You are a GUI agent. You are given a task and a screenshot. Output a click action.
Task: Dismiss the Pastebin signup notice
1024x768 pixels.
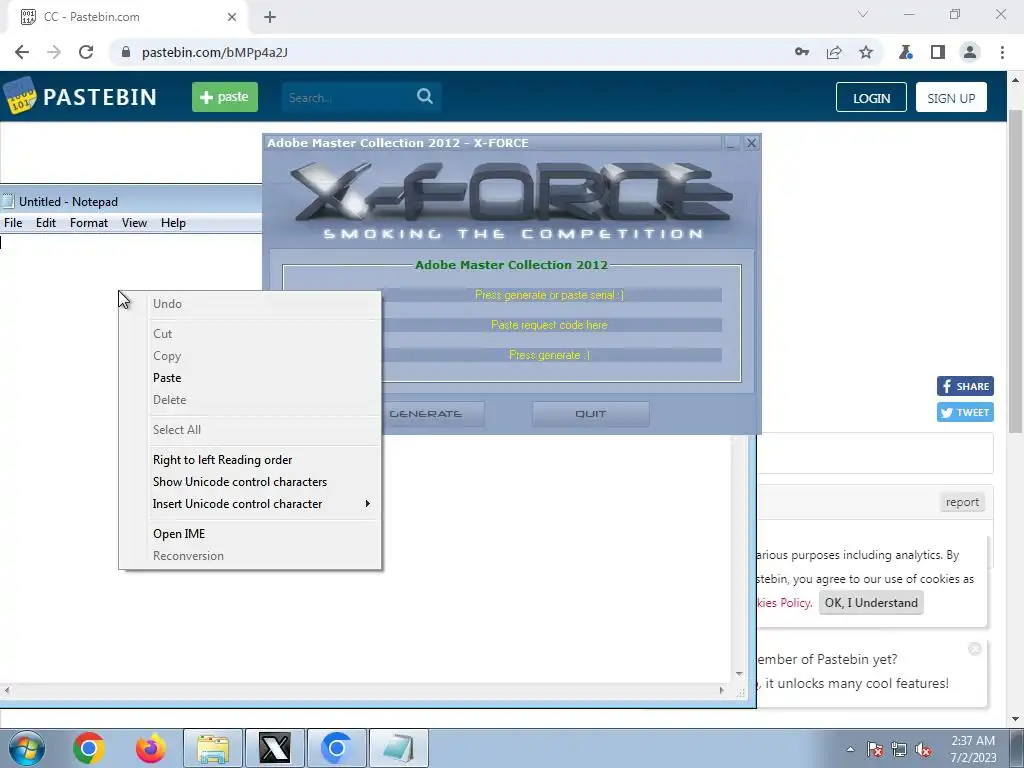click(x=974, y=648)
